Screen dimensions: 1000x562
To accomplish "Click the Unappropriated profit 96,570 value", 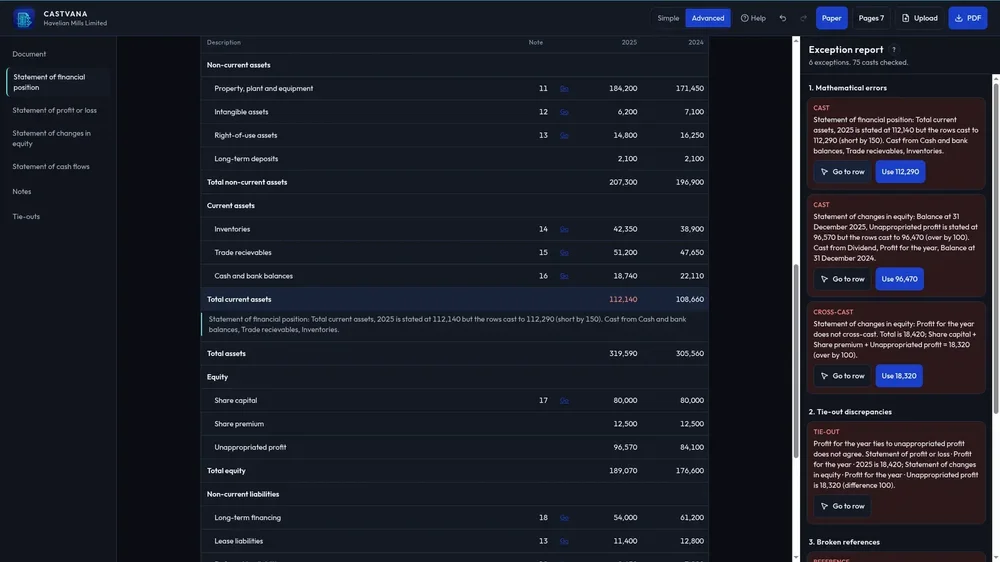I will tap(625, 447).
